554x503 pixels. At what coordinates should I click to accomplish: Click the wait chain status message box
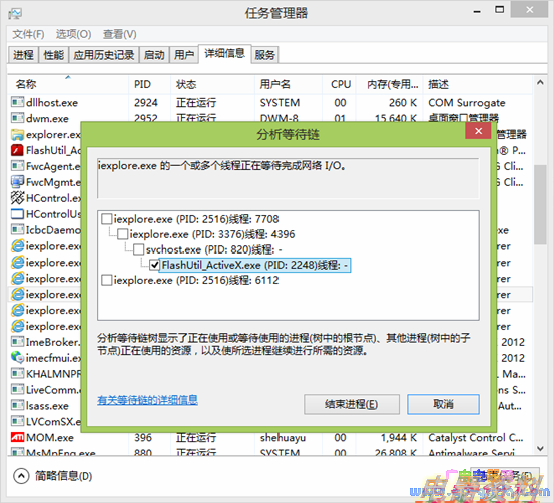[288, 178]
